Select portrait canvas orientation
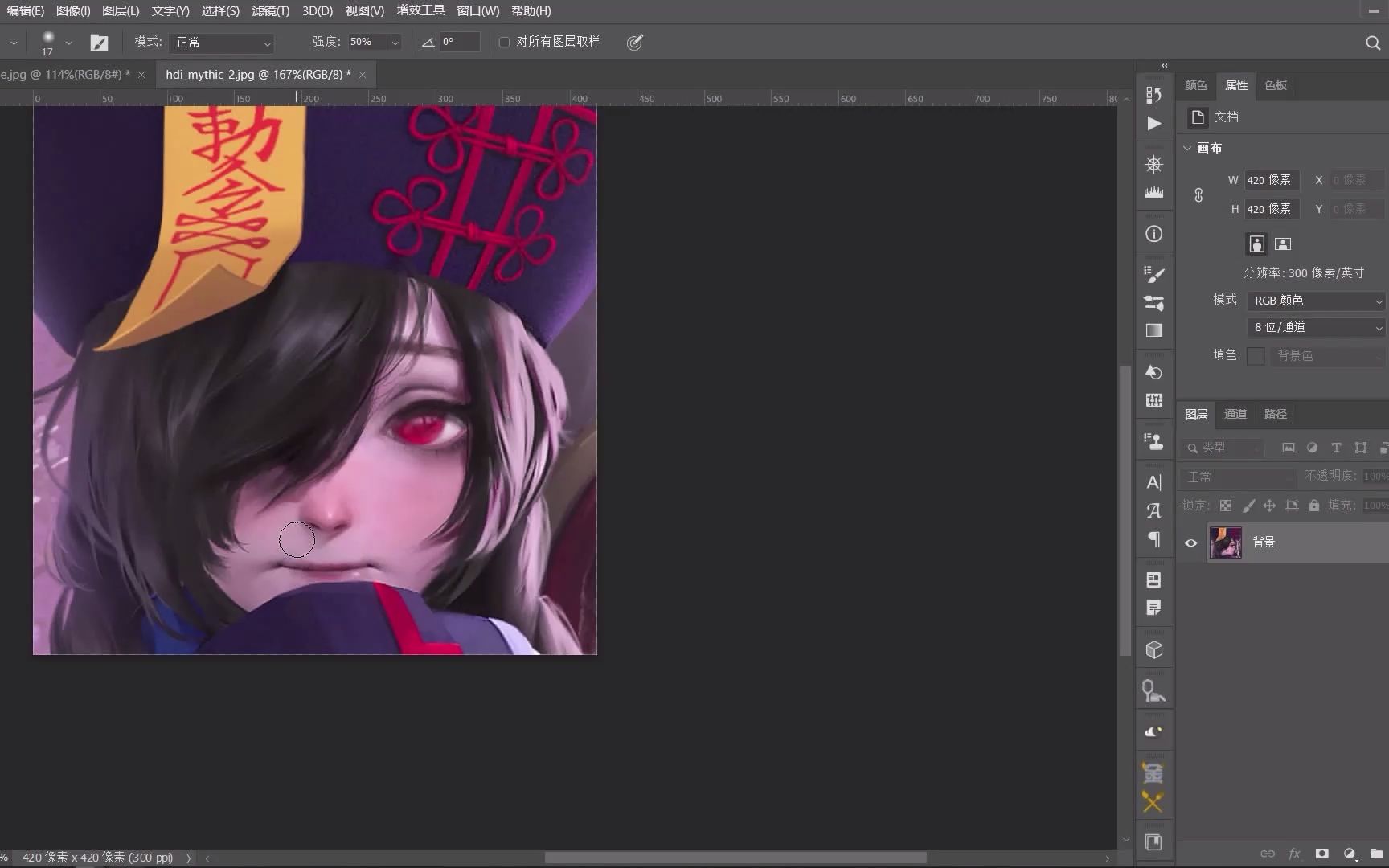This screenshot has height=868, width=1389. (x=1256, y=244)
